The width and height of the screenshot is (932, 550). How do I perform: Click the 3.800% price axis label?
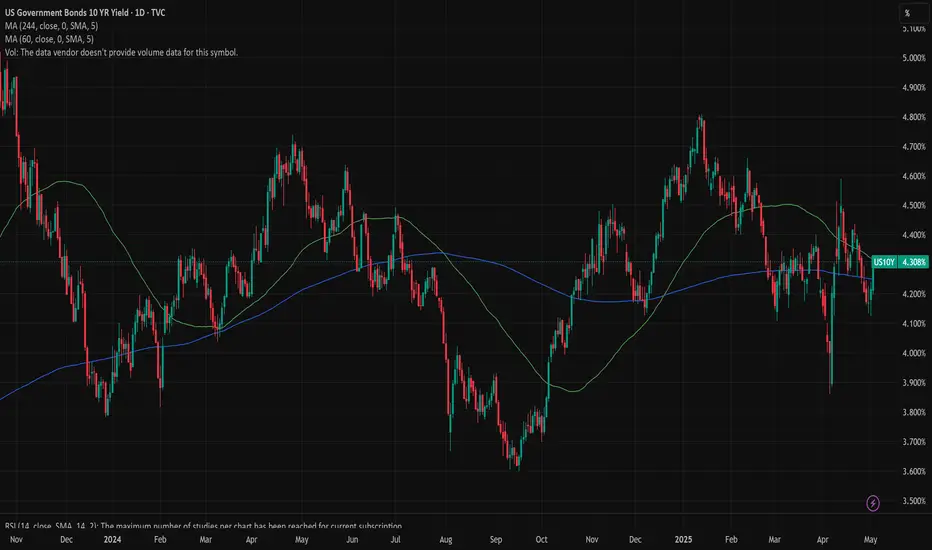[x=914, y=412]
